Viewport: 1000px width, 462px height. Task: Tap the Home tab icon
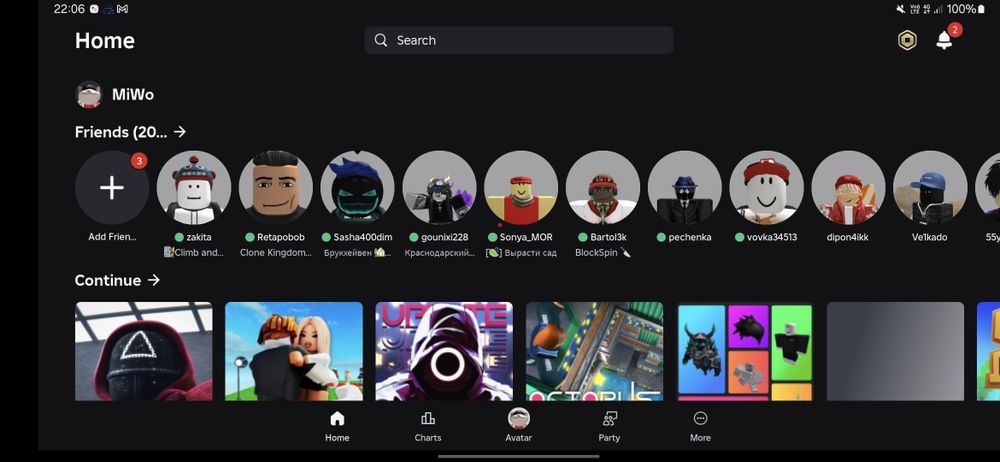coord(337,419)
